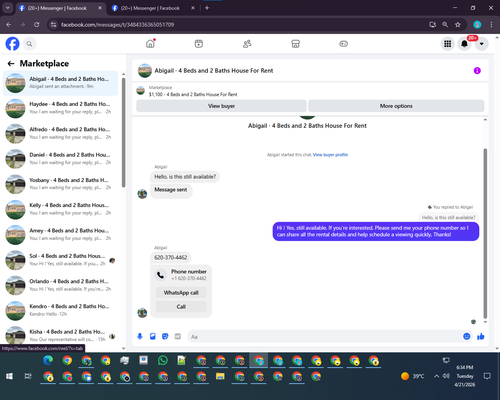
Task: Open Haydee conversation in the list
Action: pos(60,108)
